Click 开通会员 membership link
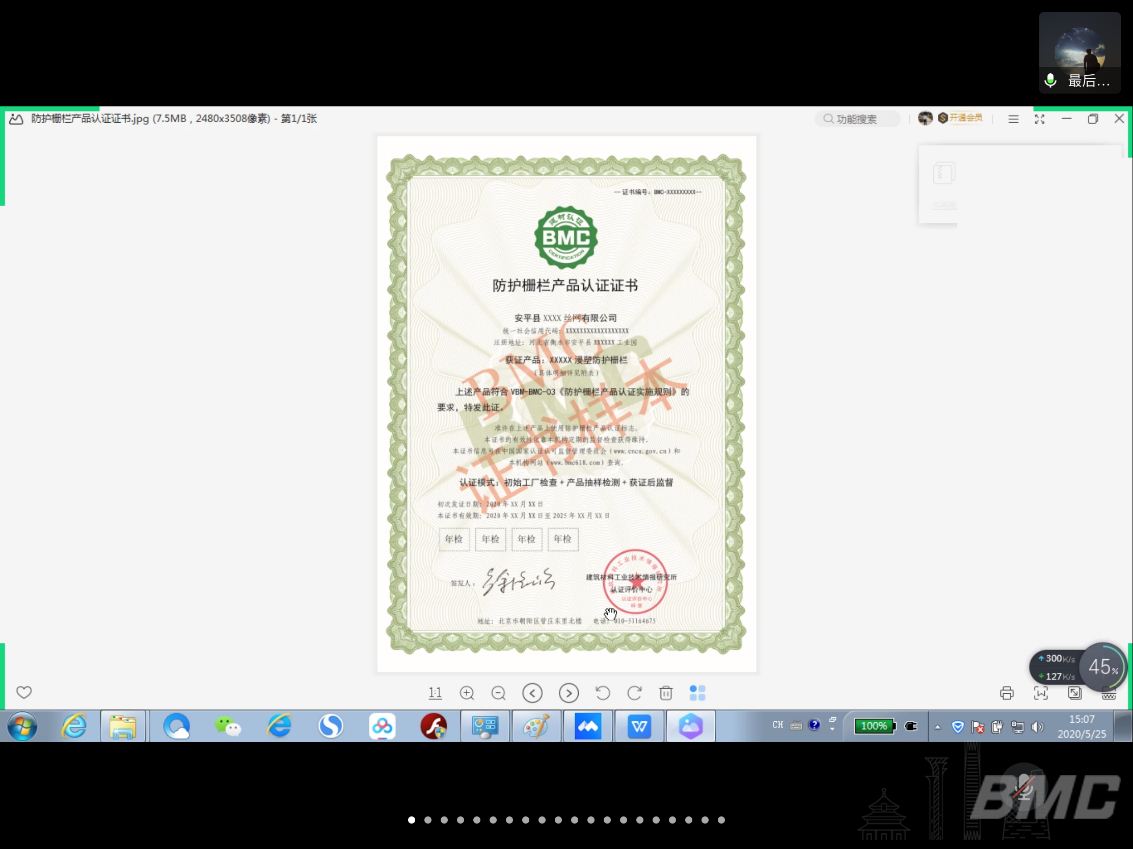1133x849 pixels. coord(960,118)
